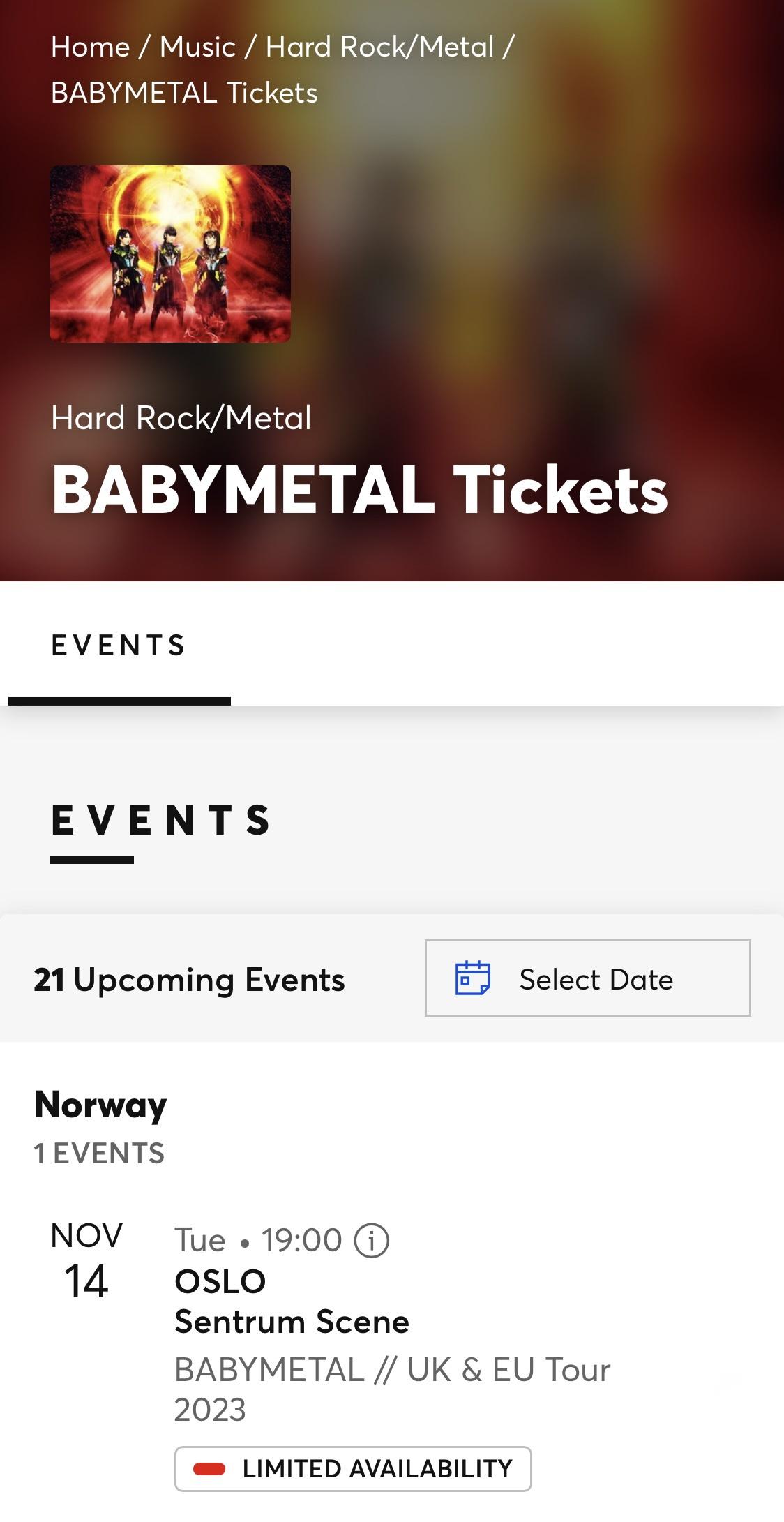The width and height of the screenshot is (784, 1522).
Task: Click the info icon beside 19:00
Action: (372, 1241)
